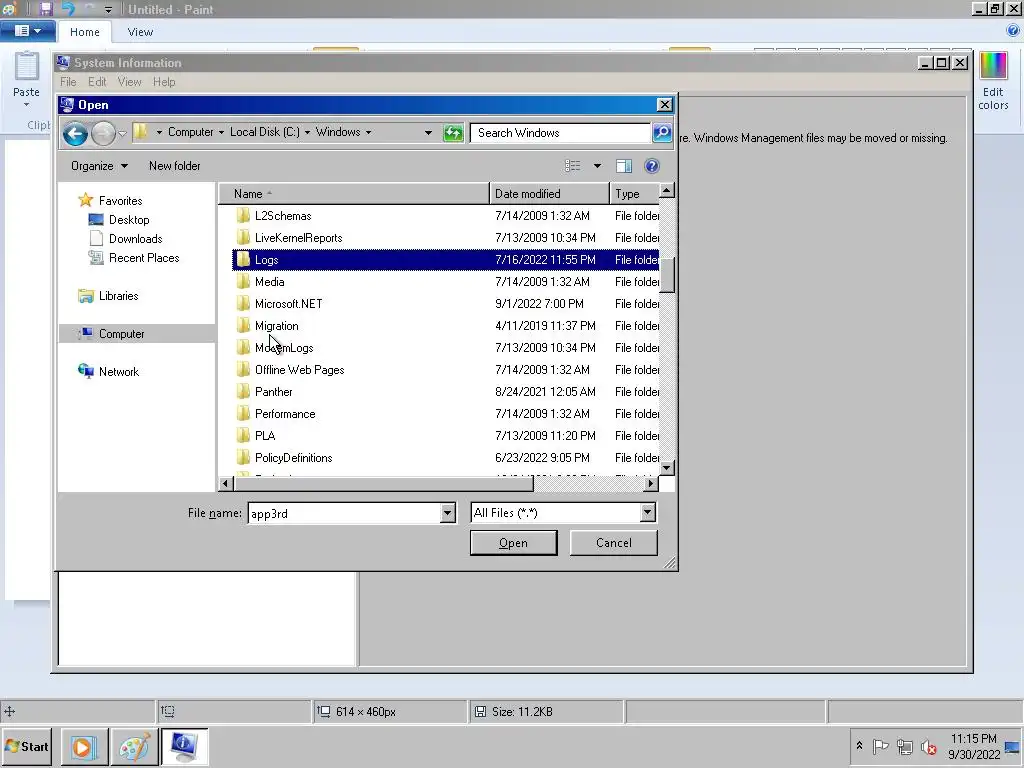Sort by Date modified column header

click(549, 193)
